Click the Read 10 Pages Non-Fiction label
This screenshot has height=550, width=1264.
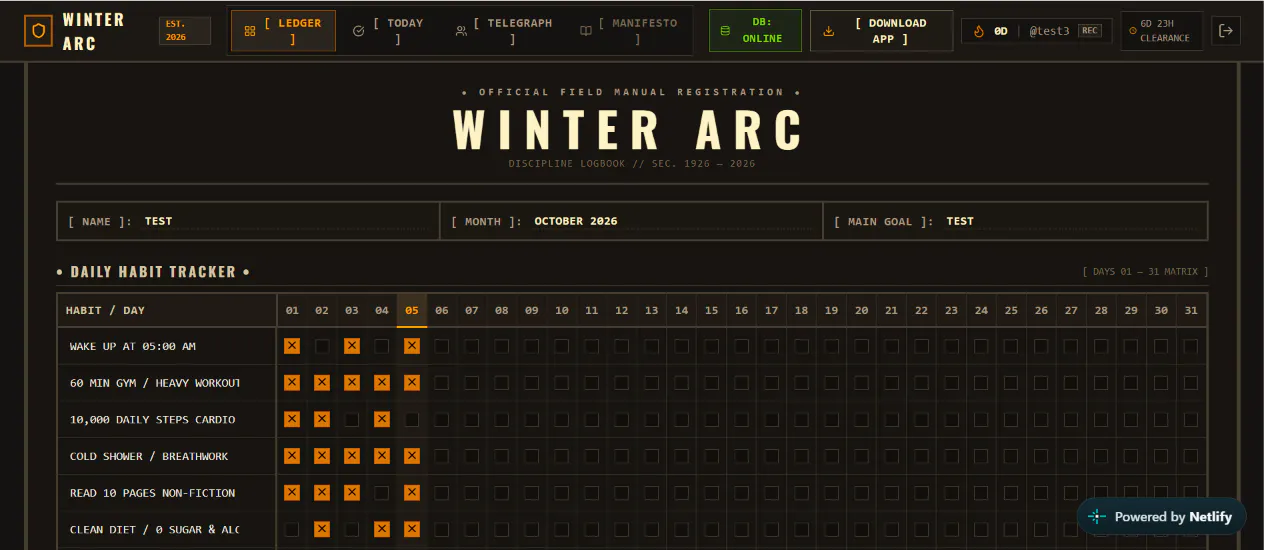[x=153, y=493]
